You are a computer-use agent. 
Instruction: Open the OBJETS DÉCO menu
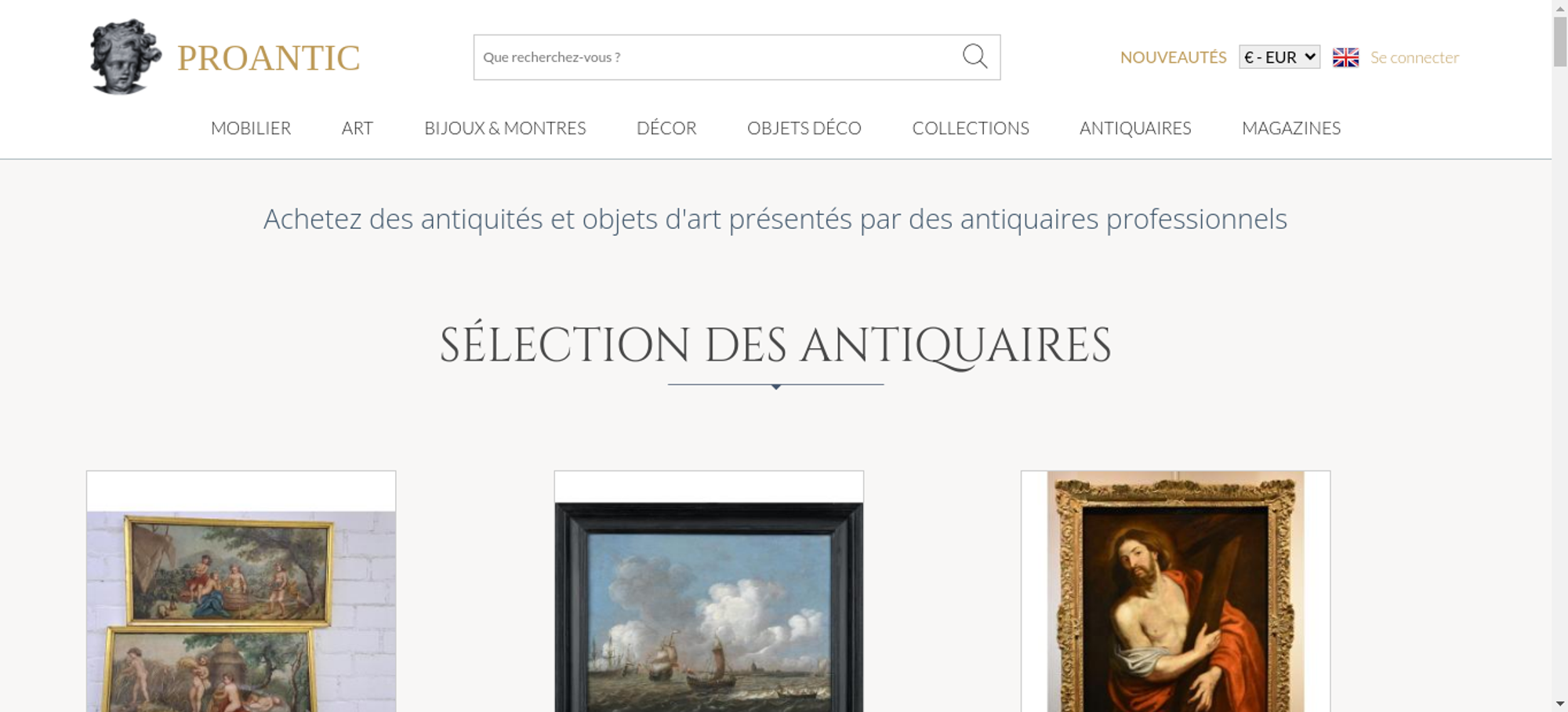[x=804, y=128]
